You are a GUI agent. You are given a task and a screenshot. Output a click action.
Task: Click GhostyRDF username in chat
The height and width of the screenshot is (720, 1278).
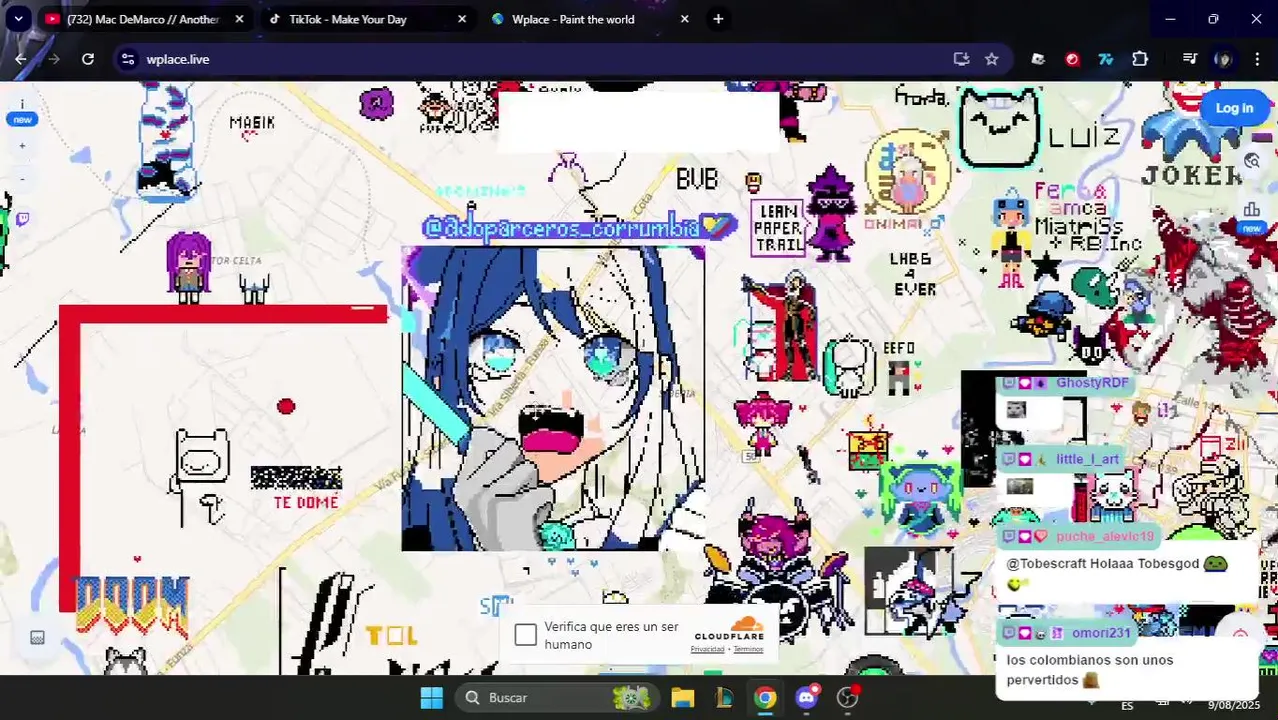point(1092,383)
